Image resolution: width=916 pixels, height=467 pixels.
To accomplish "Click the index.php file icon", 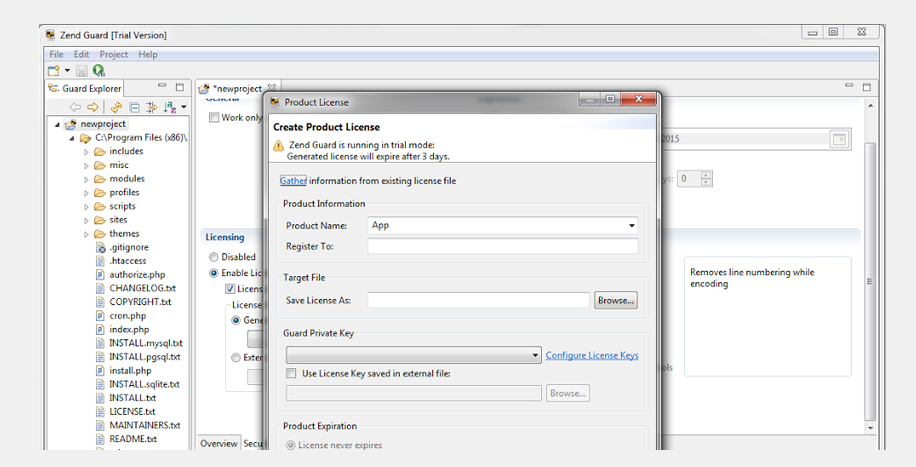I will [100, 330].
